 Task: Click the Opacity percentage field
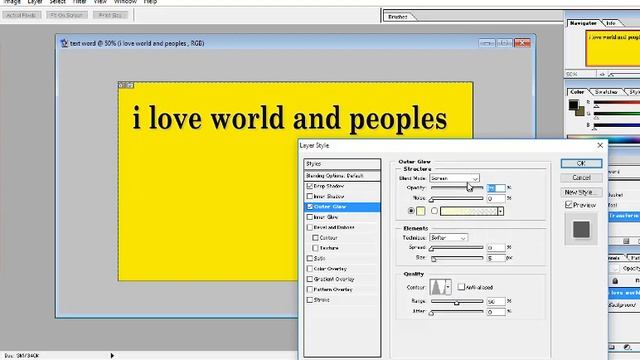[x=496, y=188]
